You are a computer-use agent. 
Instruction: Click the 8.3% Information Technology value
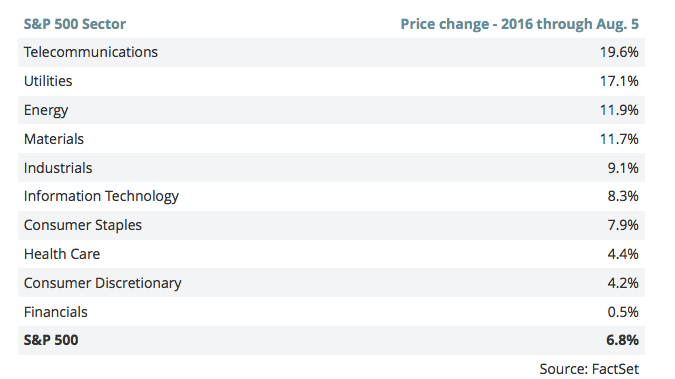point(623,196)
